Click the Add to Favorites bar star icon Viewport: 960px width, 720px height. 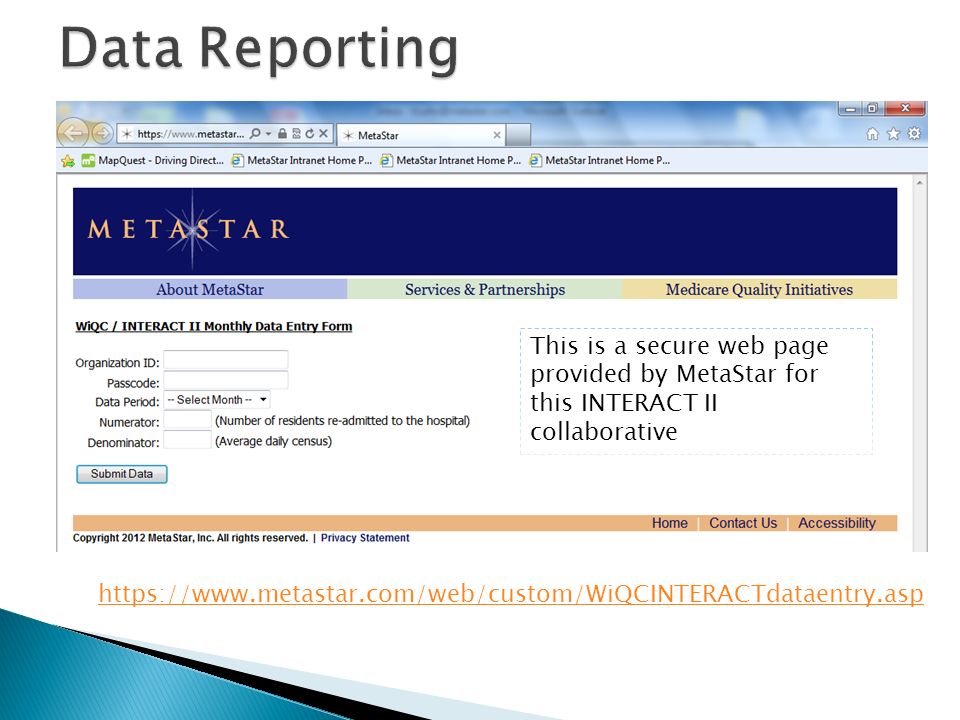pos(68,161)
